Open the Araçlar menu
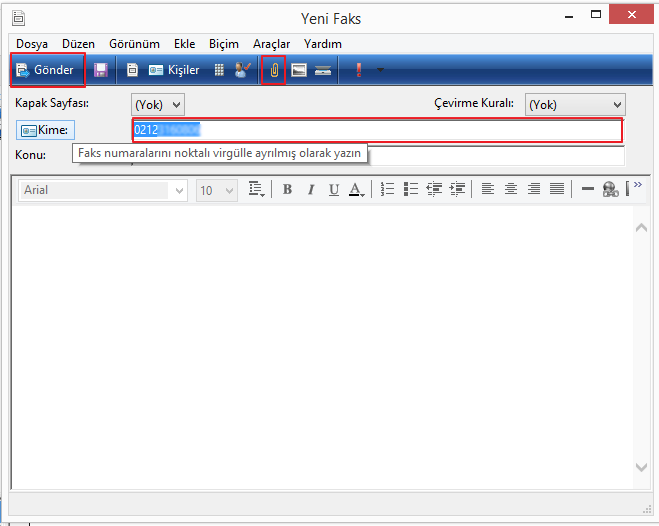659x526 pixels. [x=272, y=44]
